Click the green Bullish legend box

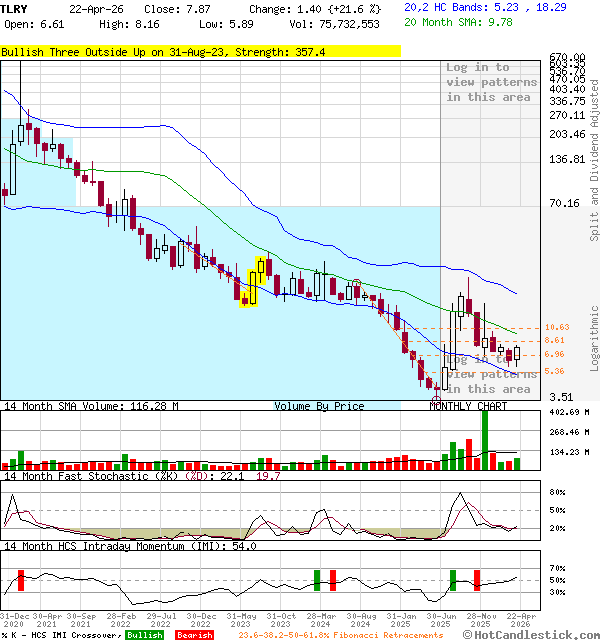pyautogui.click(x=144, y=634)
